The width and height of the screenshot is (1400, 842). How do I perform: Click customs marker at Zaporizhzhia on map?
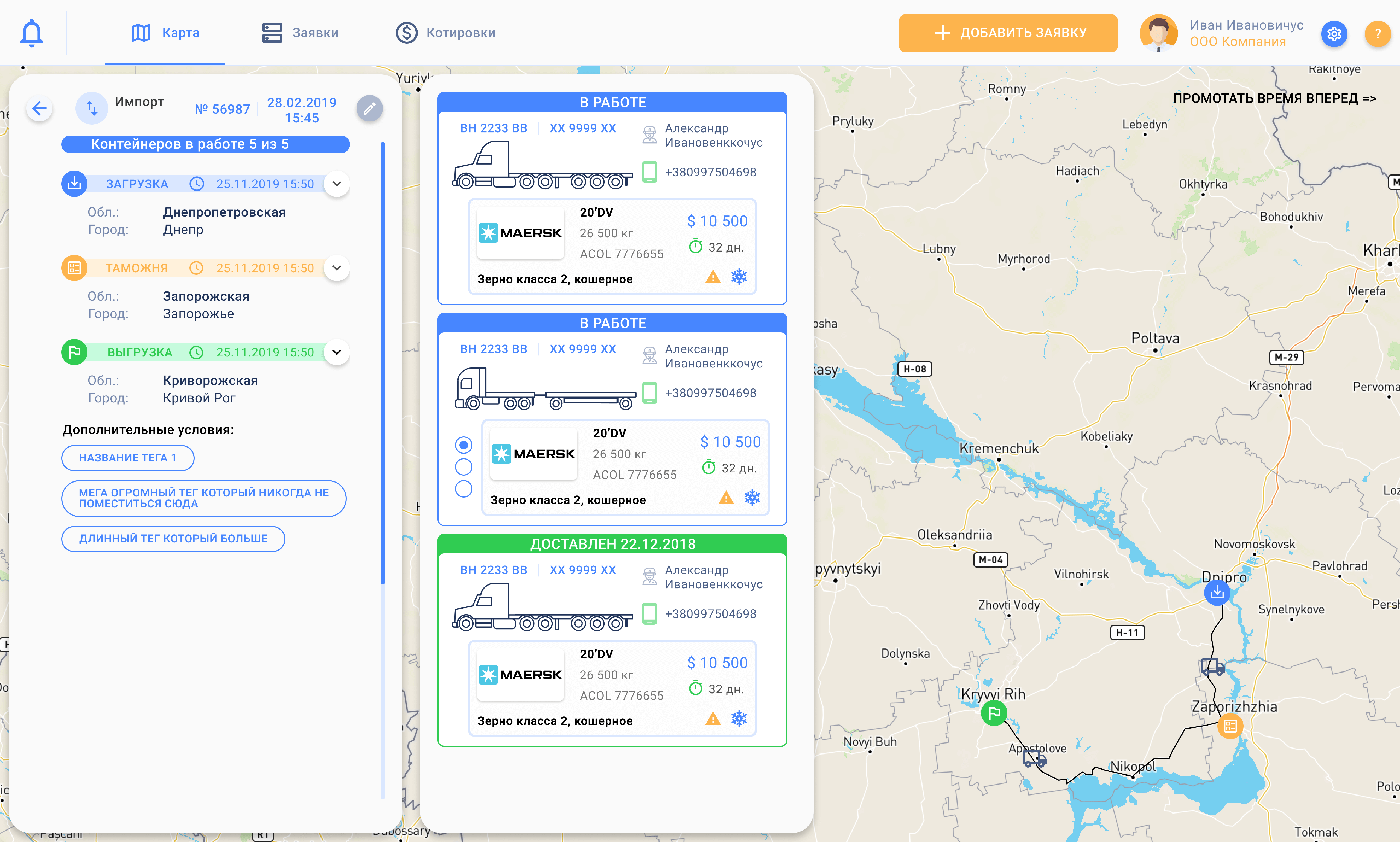[1230, 726]
